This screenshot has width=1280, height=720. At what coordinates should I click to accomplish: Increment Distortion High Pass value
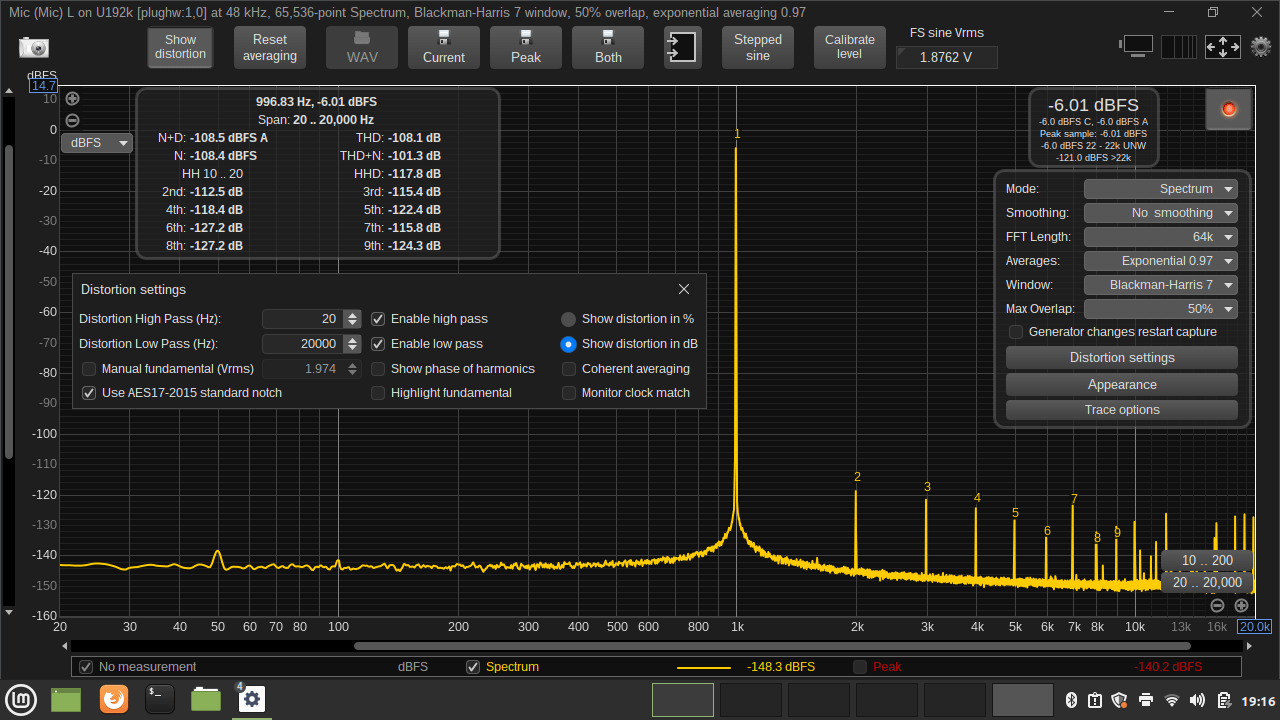coord(352,315)
